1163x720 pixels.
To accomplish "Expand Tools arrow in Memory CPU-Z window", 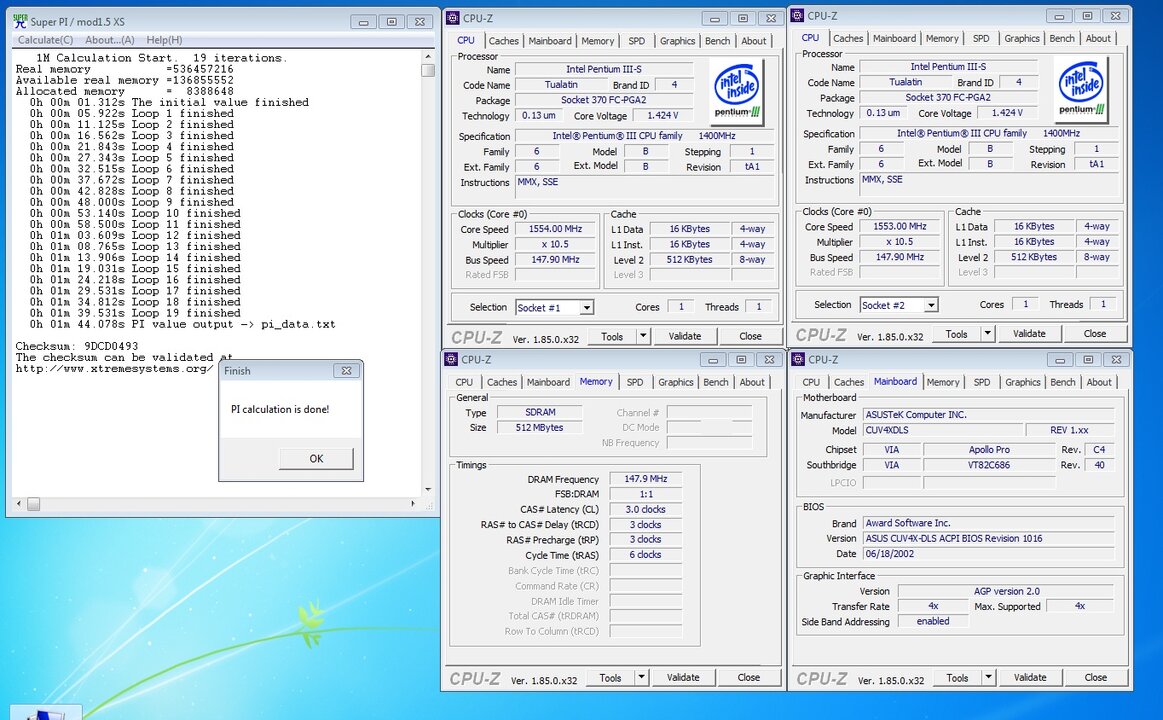I will [641, 677].
